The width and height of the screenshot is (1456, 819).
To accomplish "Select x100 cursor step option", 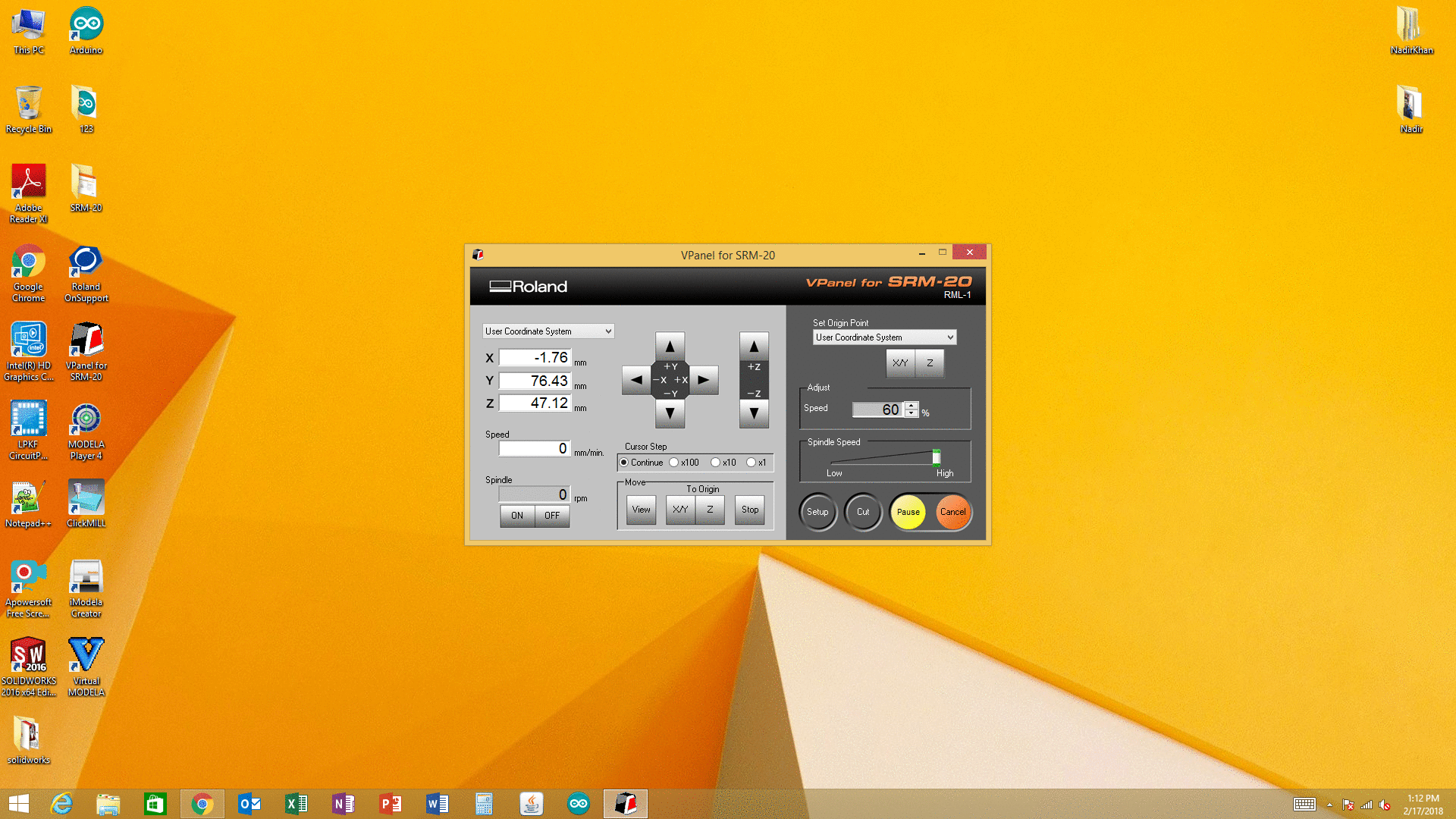I will pos(674,463).
